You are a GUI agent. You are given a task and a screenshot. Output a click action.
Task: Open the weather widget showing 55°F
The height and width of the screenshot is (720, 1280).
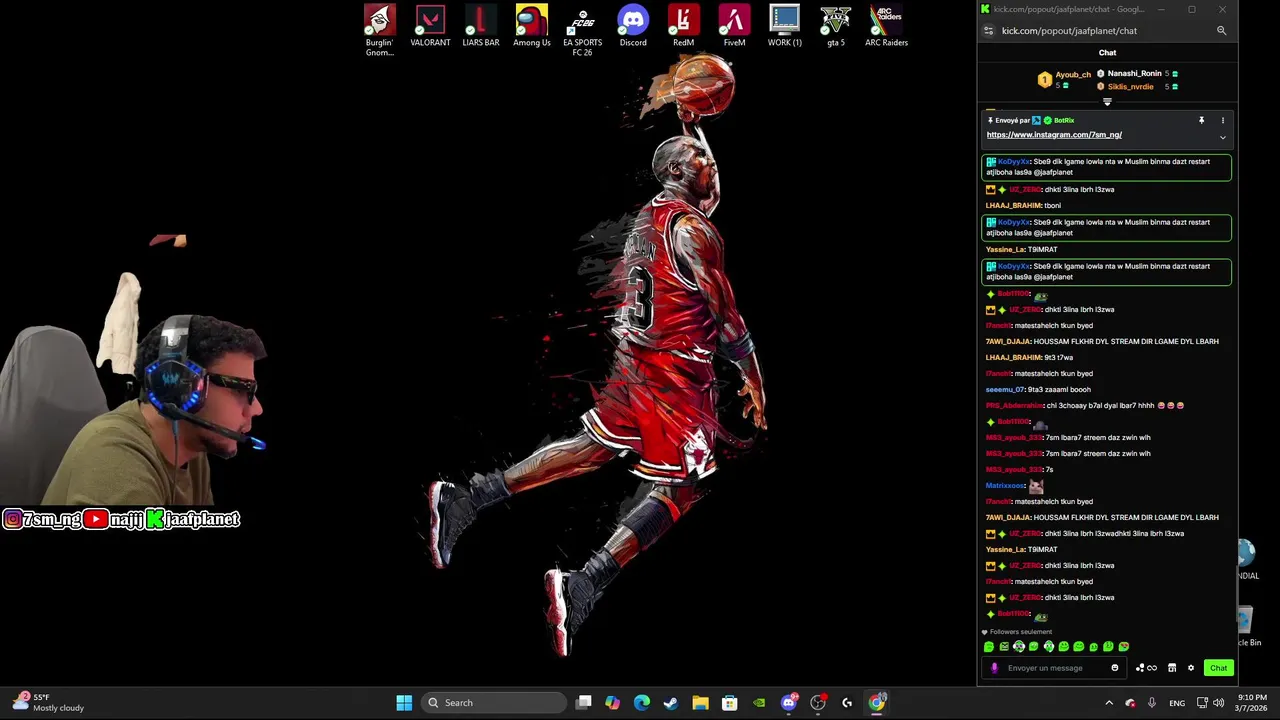(x=48, y=703)
